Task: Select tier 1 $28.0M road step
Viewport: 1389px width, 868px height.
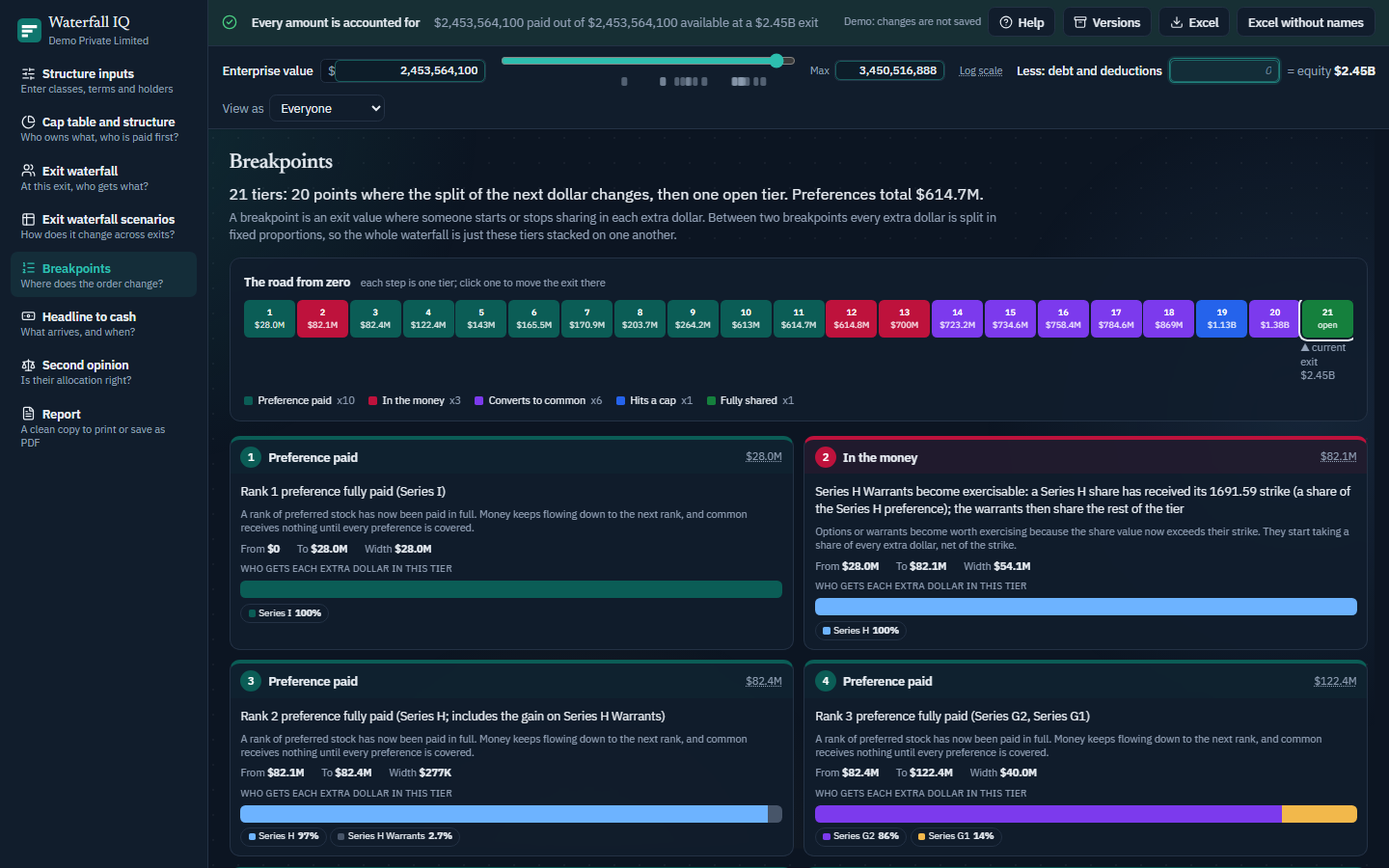Action: coord(269,318)
